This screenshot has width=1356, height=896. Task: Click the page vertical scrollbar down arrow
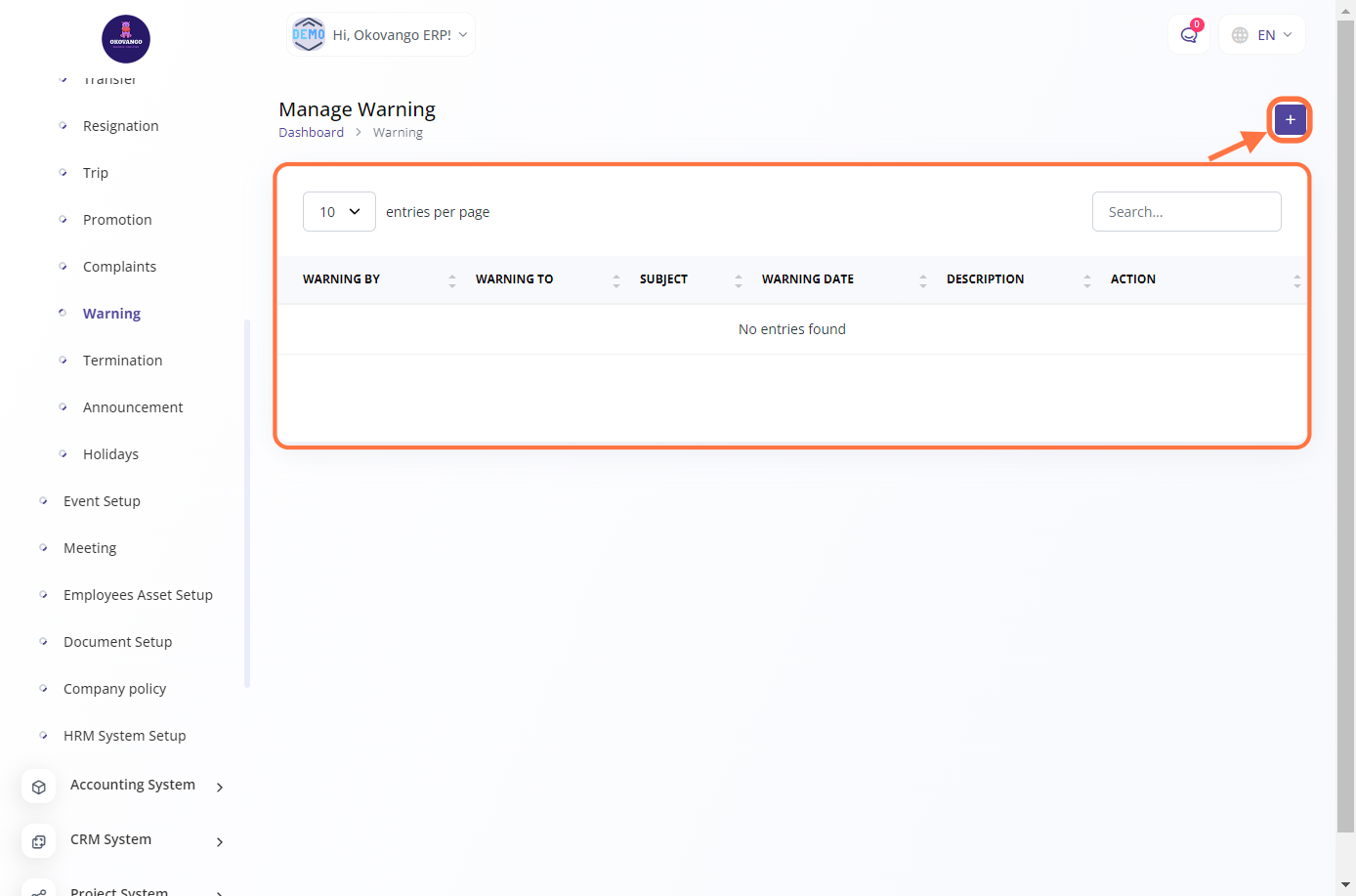click(x=1345, y=885)
